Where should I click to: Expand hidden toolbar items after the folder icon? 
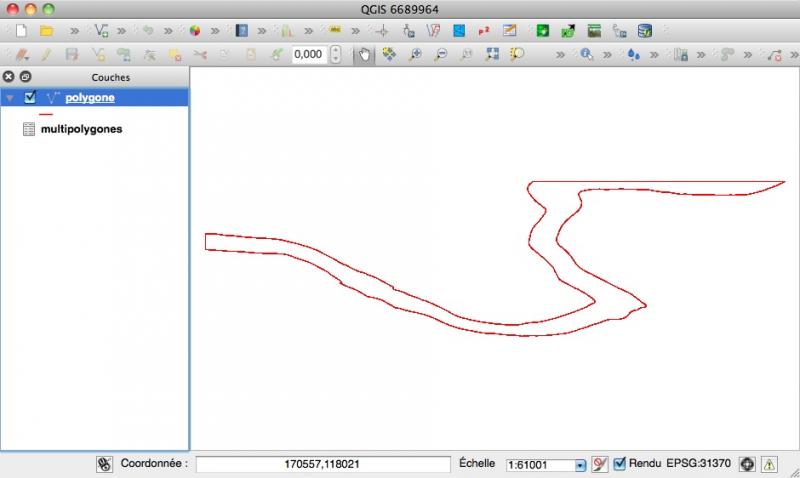73,31
